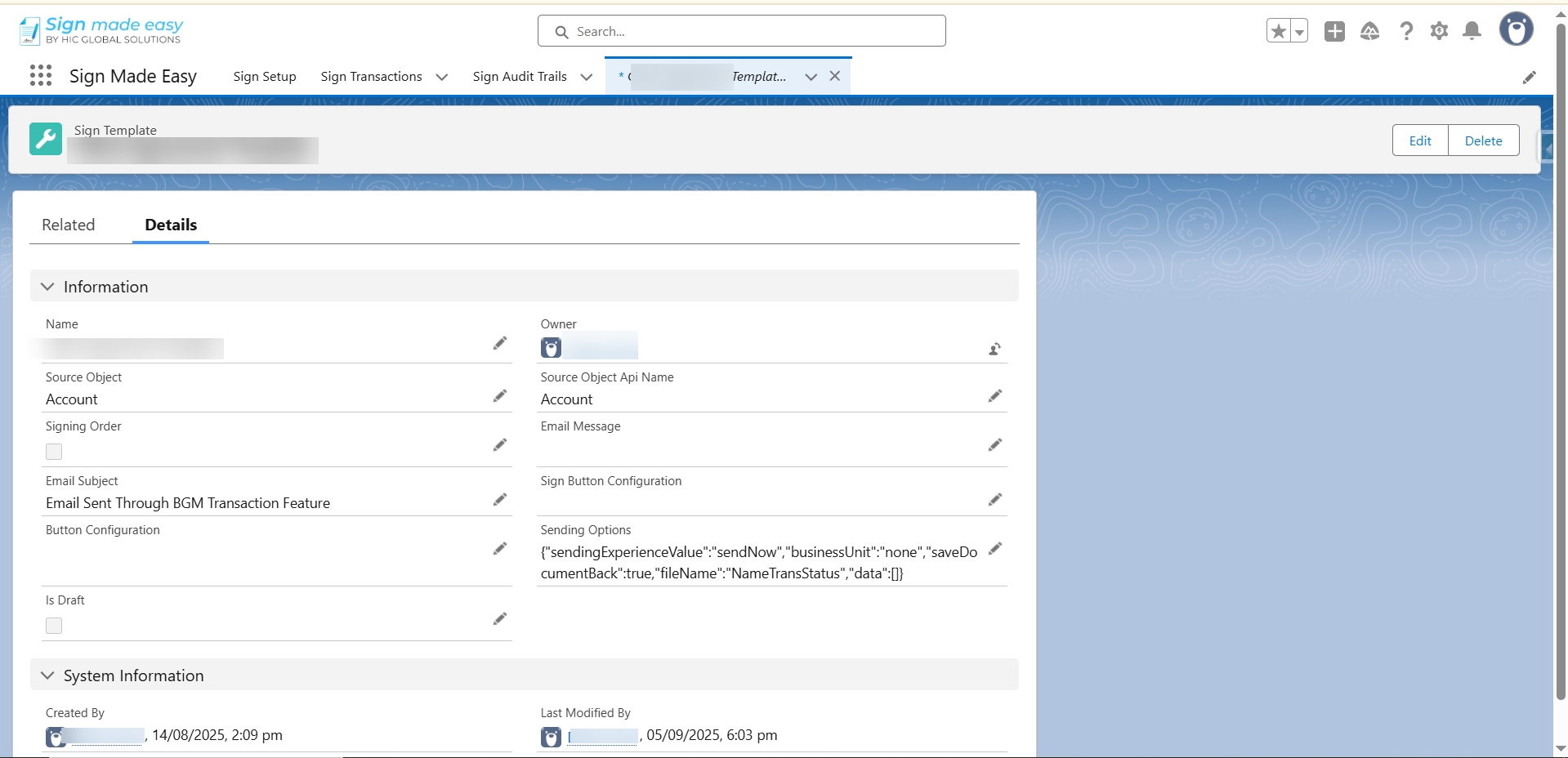View the notifications bell
Image resolution: width=1568 pixels, height=758 pixels.
pyautogui.click(x=1472, y=31)
